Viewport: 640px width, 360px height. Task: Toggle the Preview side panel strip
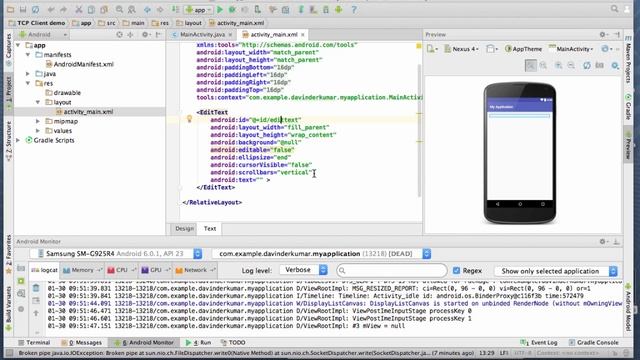click(x=628, y=145)
